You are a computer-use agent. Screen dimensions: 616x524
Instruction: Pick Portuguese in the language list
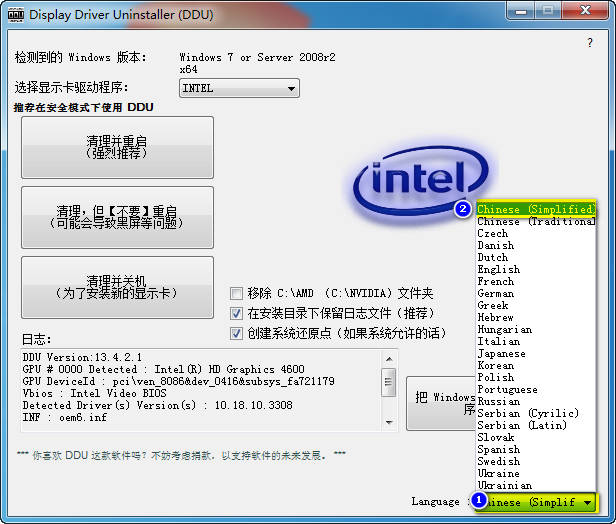536,389
